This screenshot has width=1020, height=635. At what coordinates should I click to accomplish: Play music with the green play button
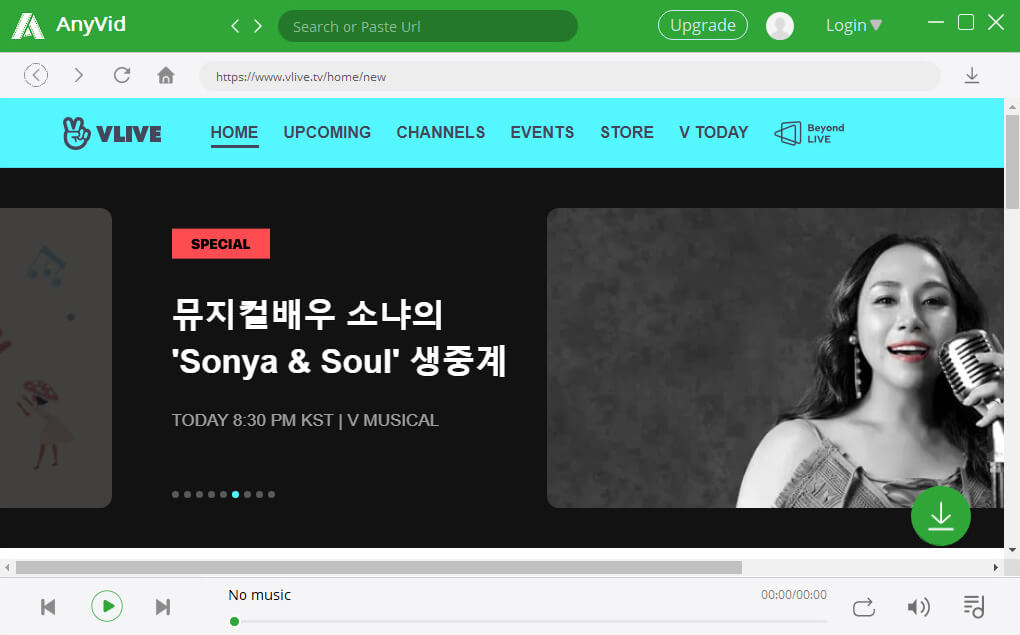click(x=107, y=606)
